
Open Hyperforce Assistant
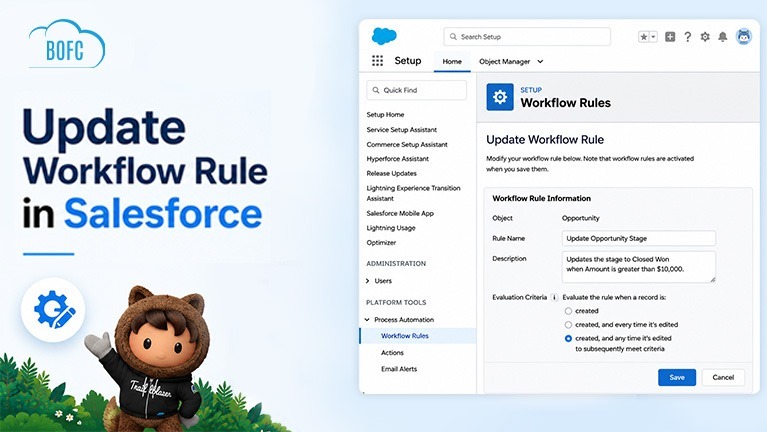pyautogui.click(x=398, y=159)
